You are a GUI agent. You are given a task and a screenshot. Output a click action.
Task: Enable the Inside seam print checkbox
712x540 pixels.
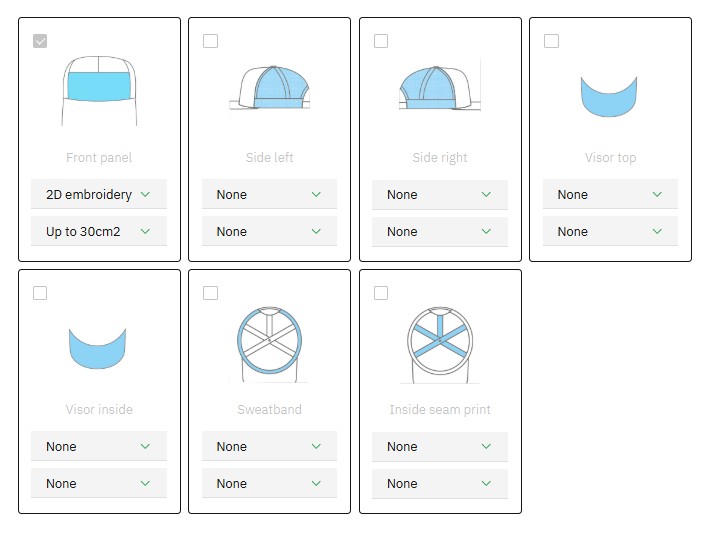coord(381,293)
